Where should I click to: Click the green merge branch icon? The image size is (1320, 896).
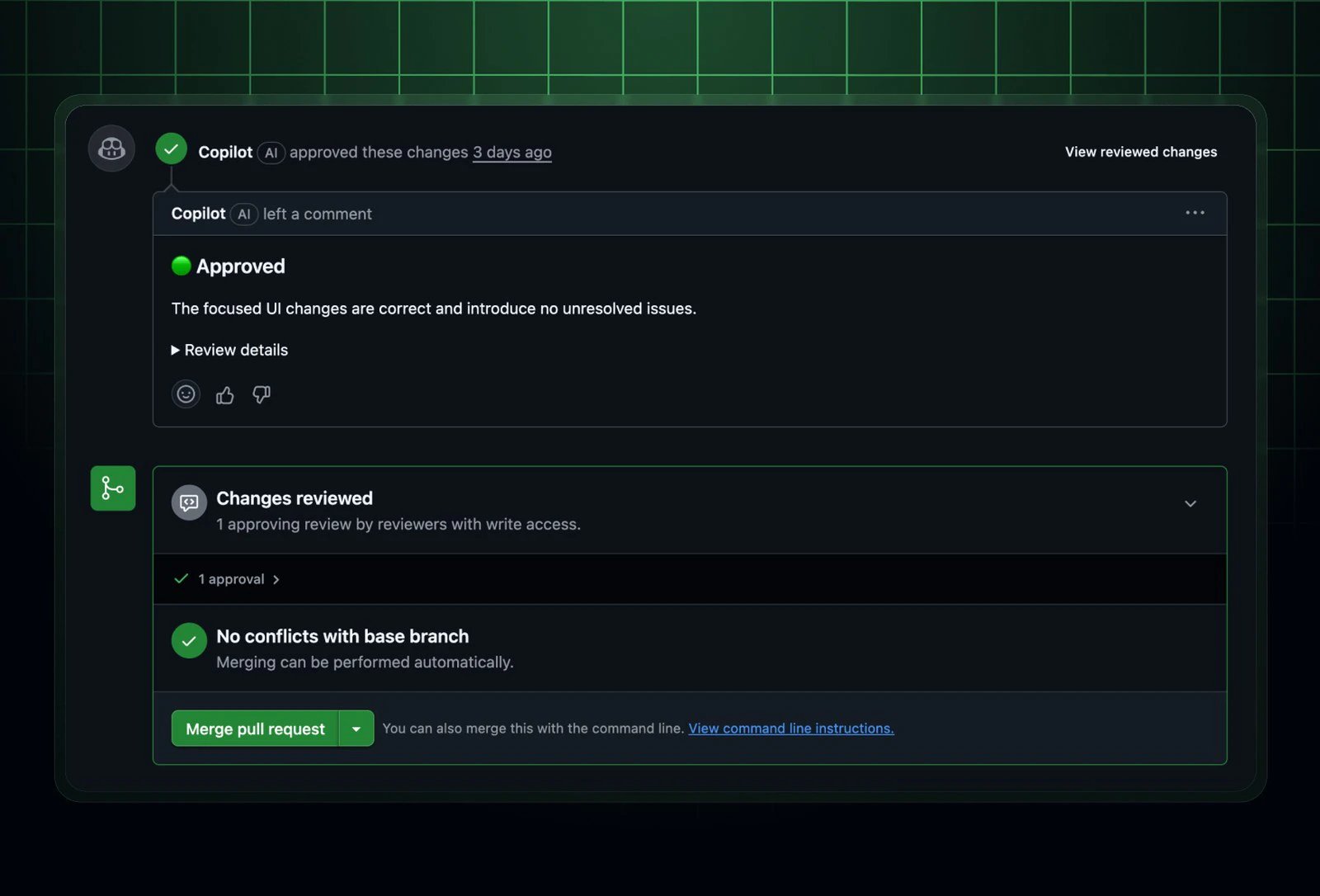coord(113,488)
